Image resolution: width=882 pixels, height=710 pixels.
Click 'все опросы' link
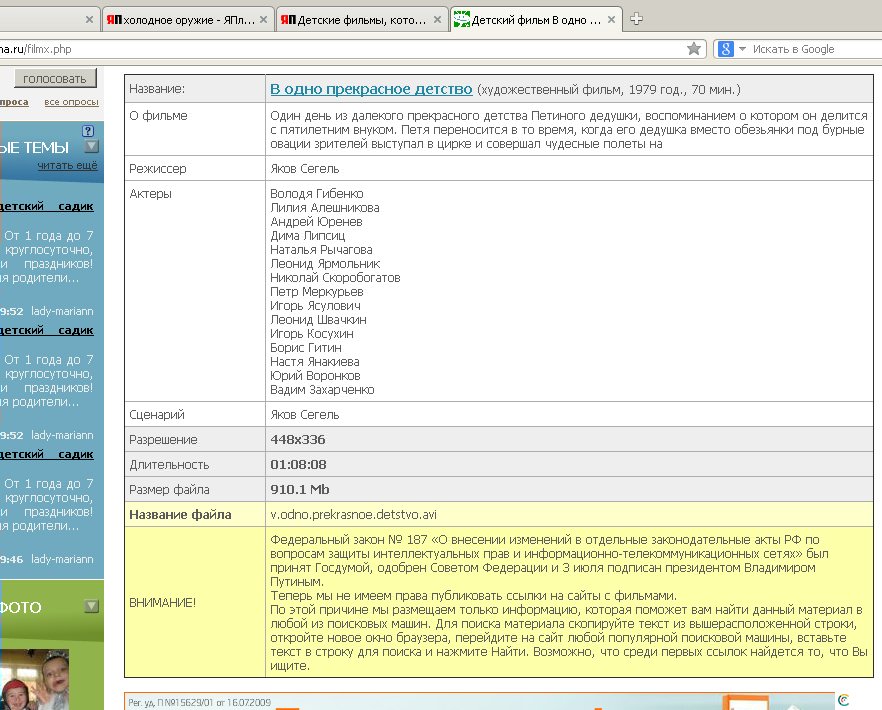point(71,102)
